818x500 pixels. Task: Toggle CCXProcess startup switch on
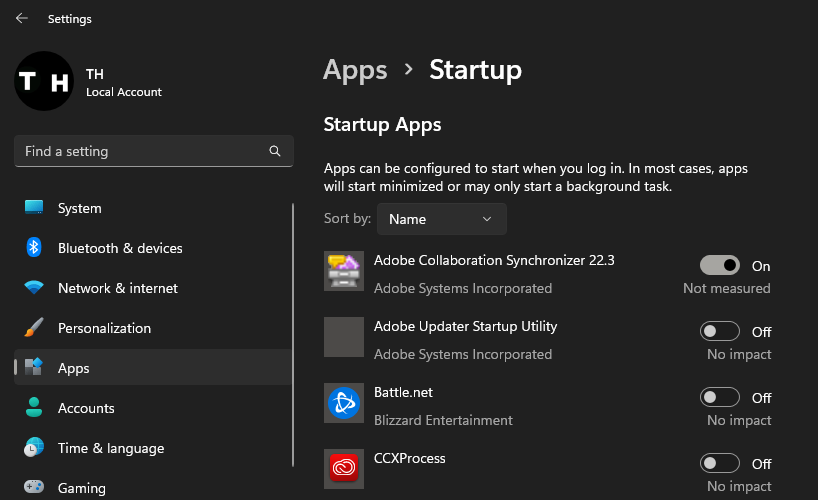719,463
